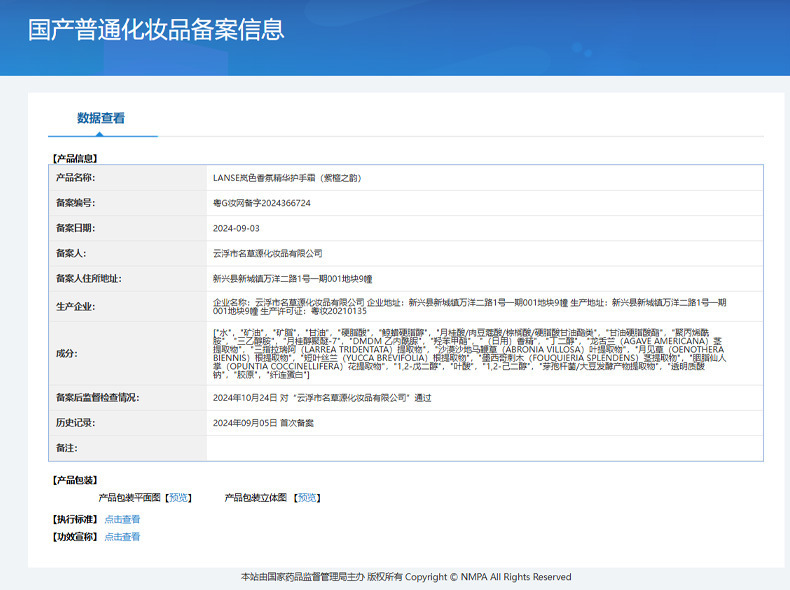This screenshot has width=790, height=590.
Task: Open 点击查看 link beside 功效宣称
Action: [x=122, y=537]
